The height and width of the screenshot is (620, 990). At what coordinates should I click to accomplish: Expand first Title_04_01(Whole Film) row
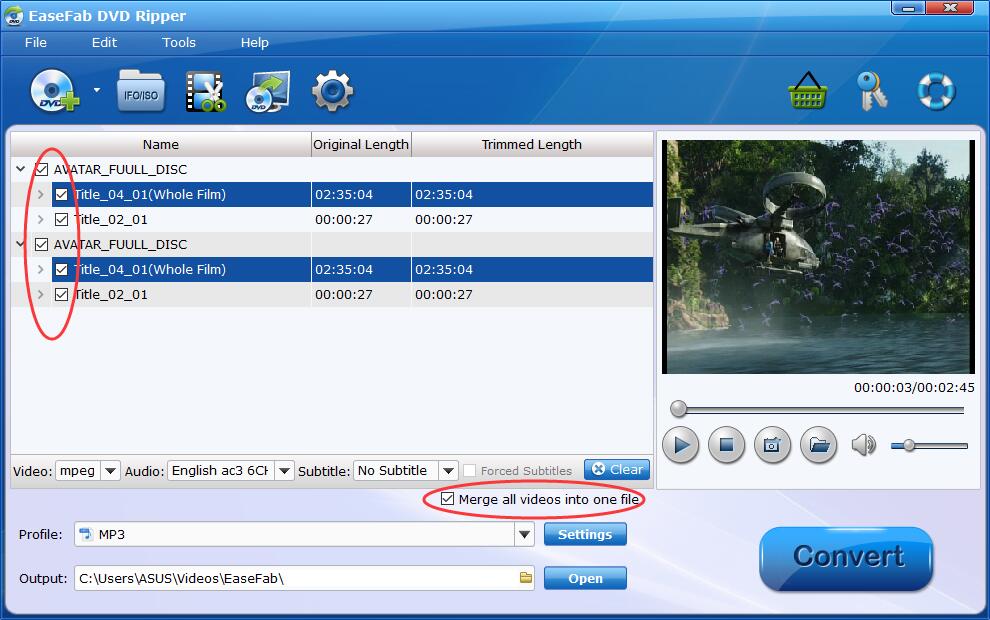(x=40, y=194)
